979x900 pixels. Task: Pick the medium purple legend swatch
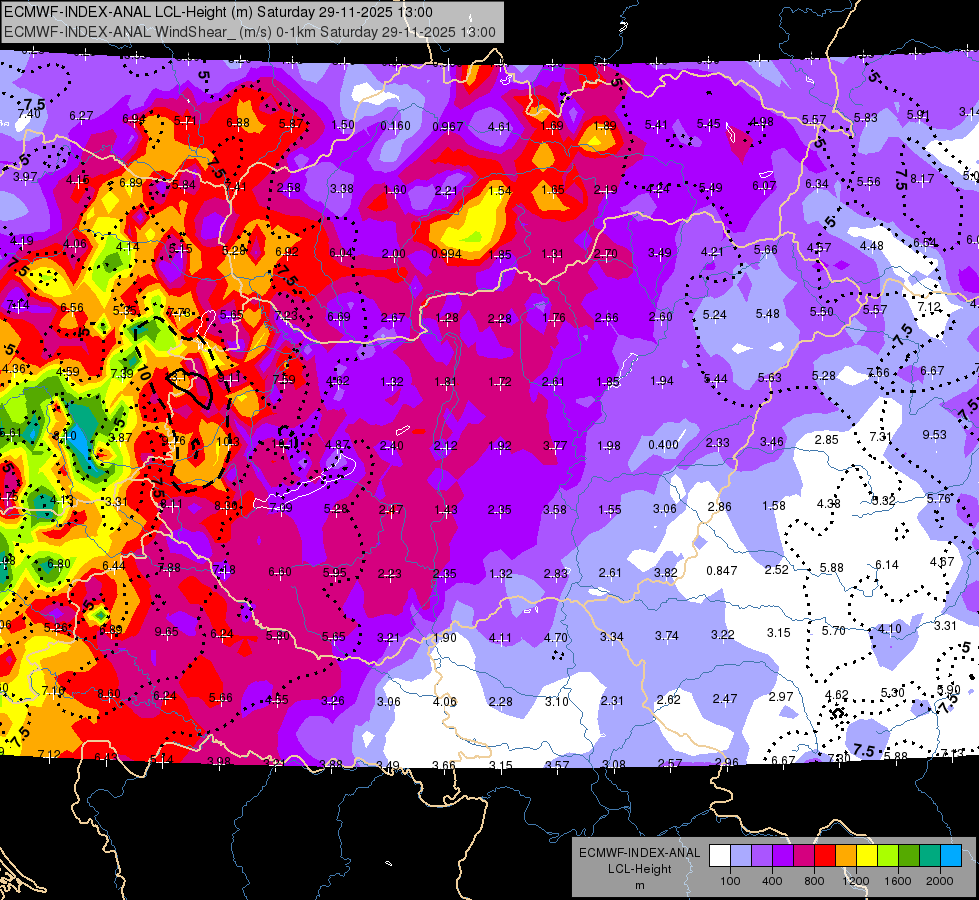click(762, 856)
